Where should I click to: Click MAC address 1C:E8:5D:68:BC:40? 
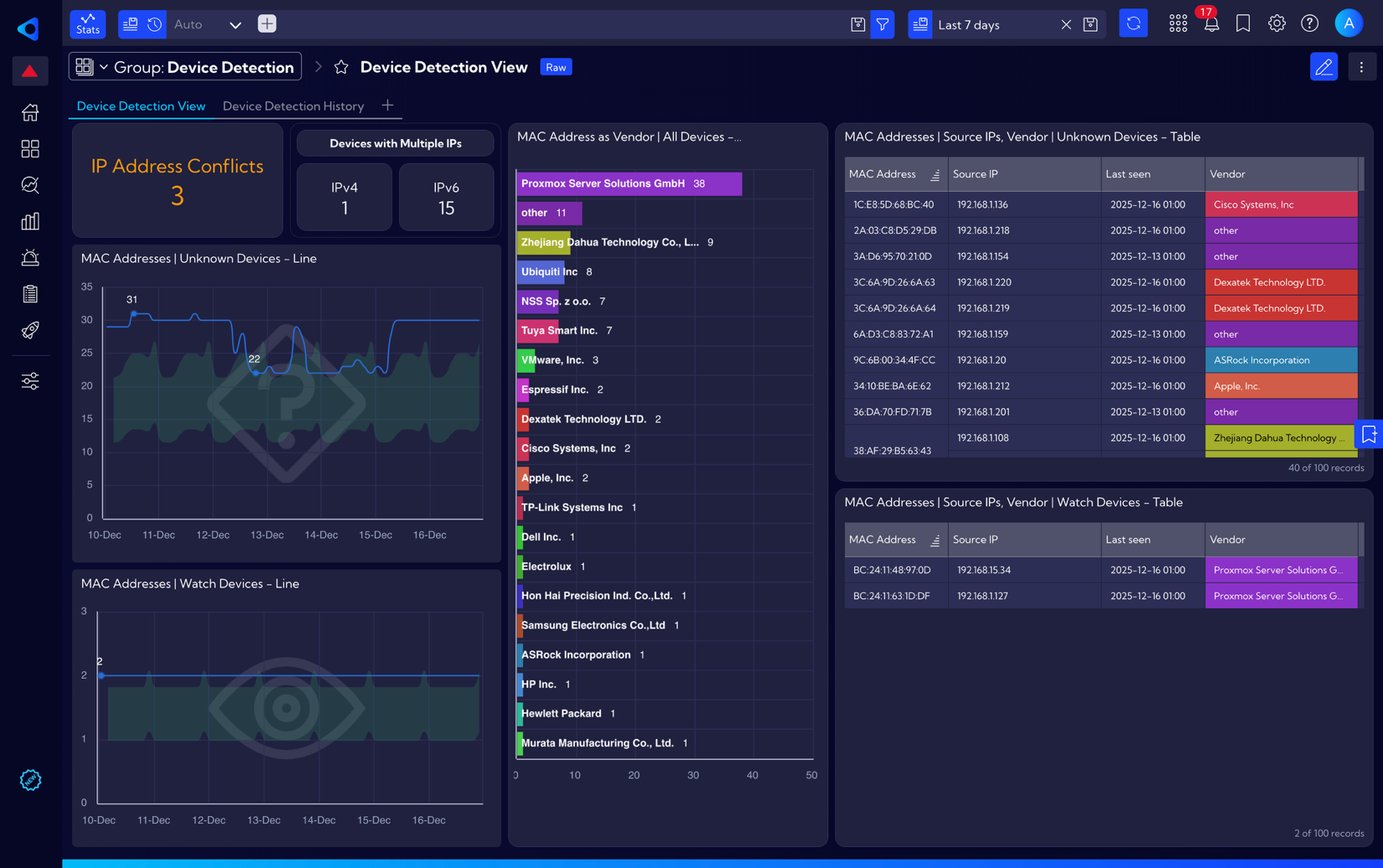click(x=894, y=204)
